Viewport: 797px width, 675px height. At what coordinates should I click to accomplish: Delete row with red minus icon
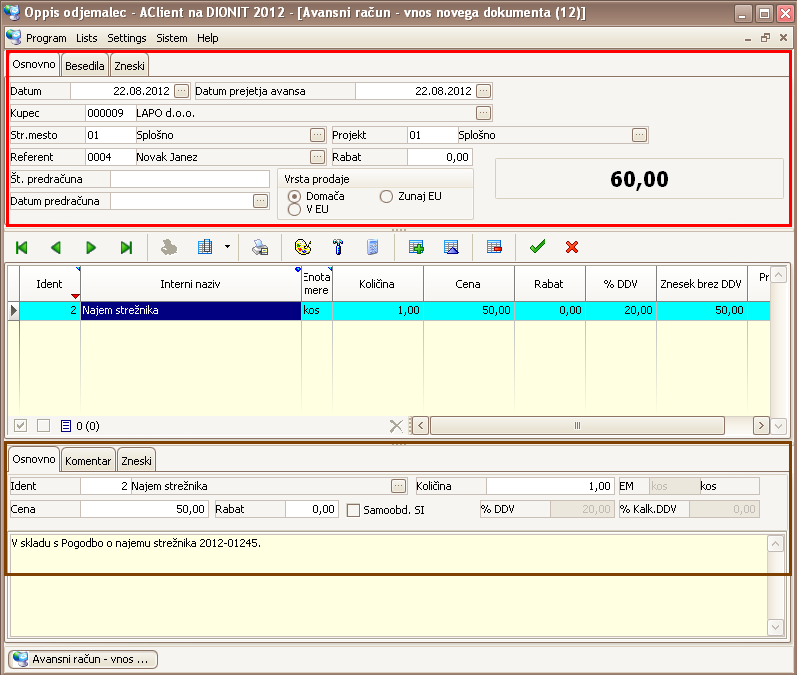click(494, 247)
